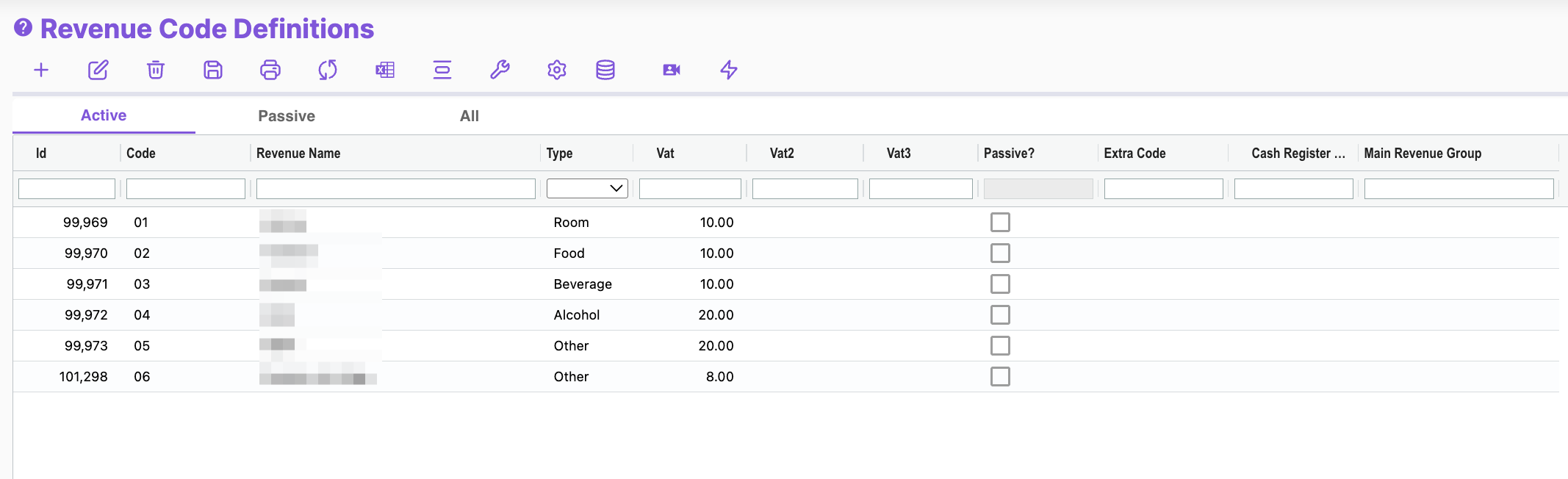Switch to the Passive tab
The image size is (1568, 479).
coord(287,116)
